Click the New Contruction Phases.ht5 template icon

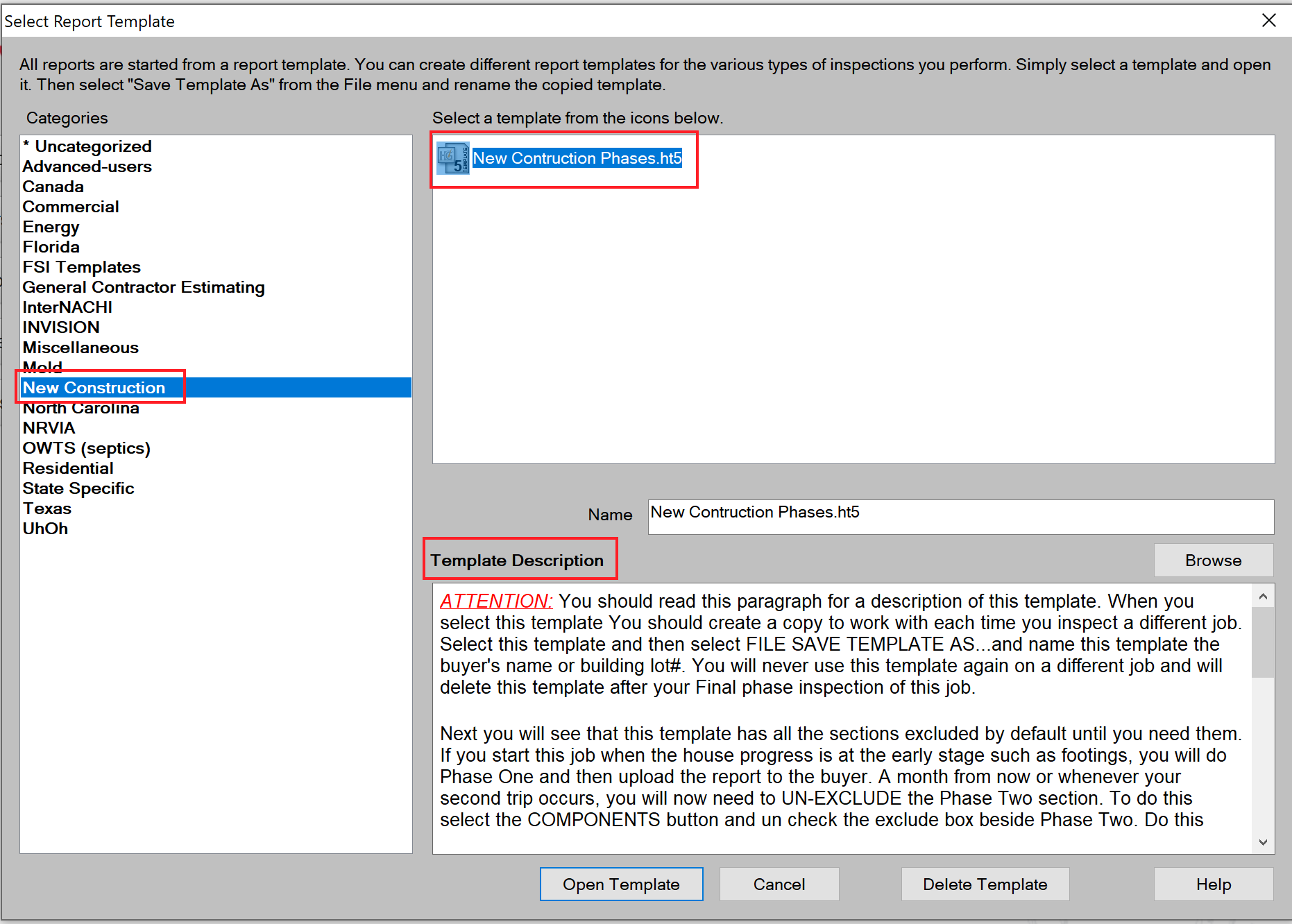(453, 158)
